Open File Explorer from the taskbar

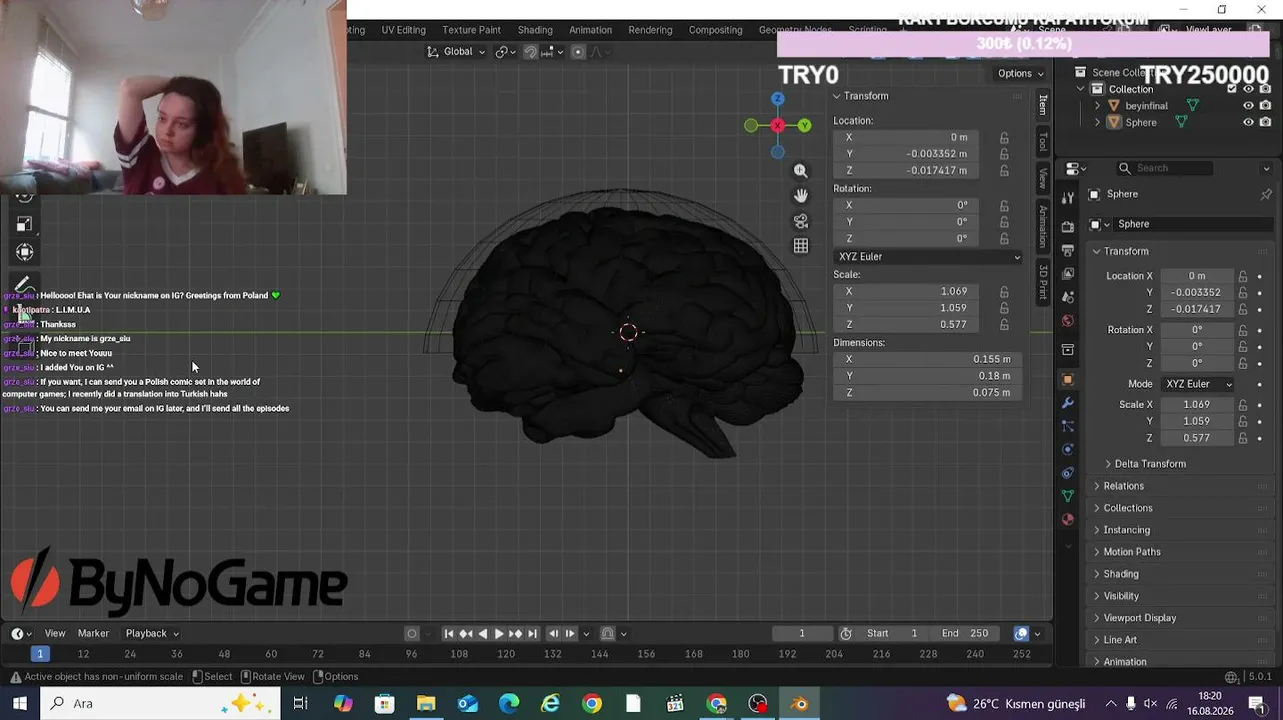click(x=426, y=704)
